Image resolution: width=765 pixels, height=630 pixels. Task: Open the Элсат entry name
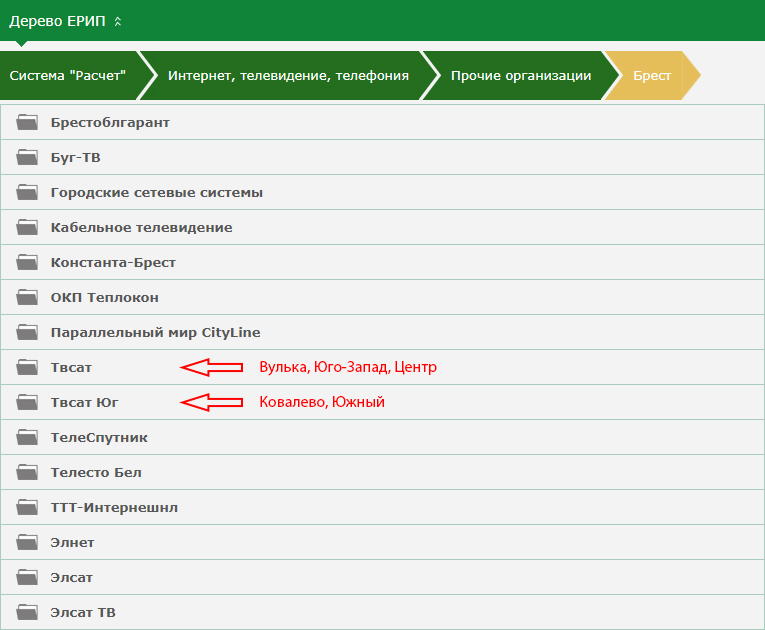tap(72, 578)
